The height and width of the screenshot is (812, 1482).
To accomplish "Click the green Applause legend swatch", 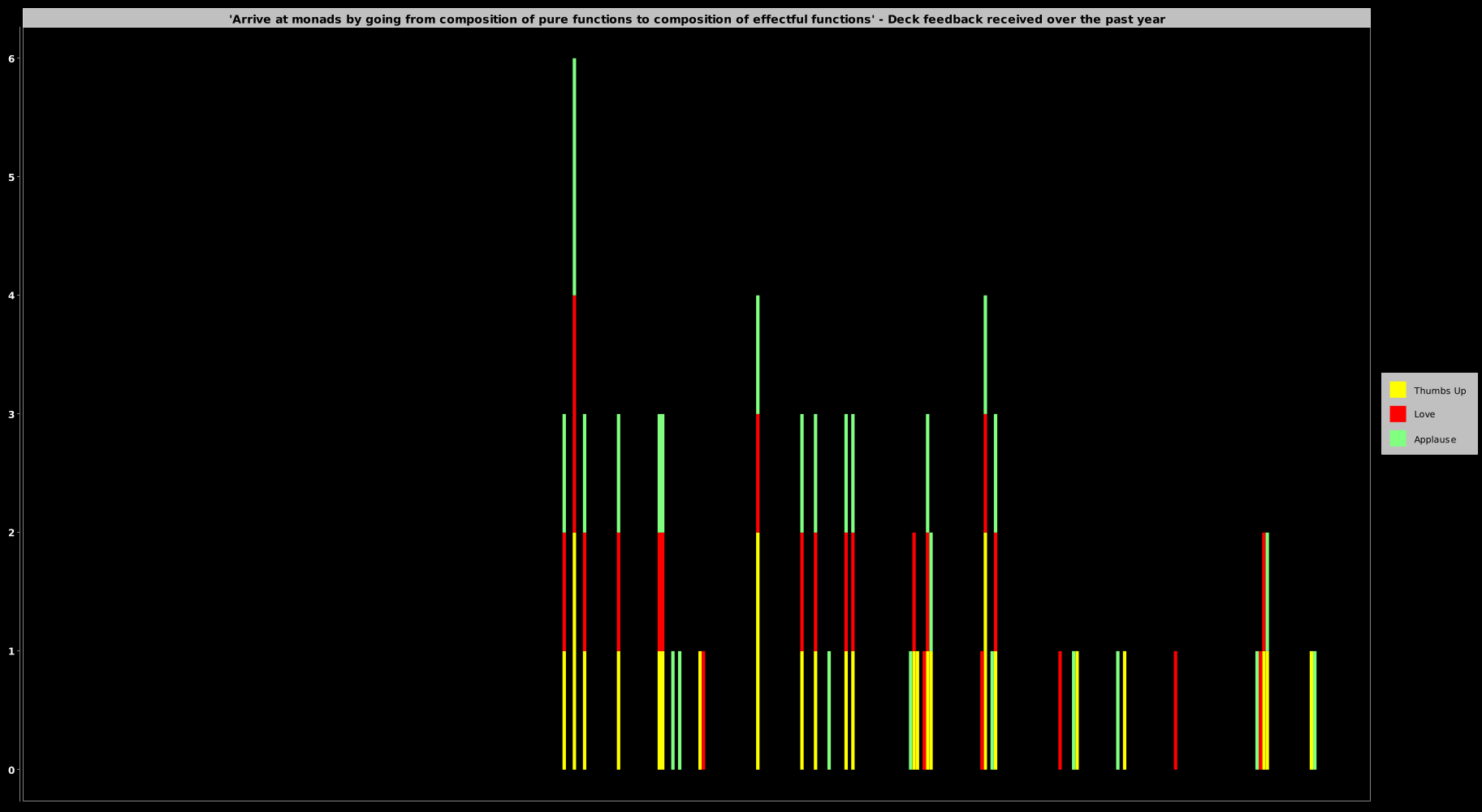I will point(1398,438).
